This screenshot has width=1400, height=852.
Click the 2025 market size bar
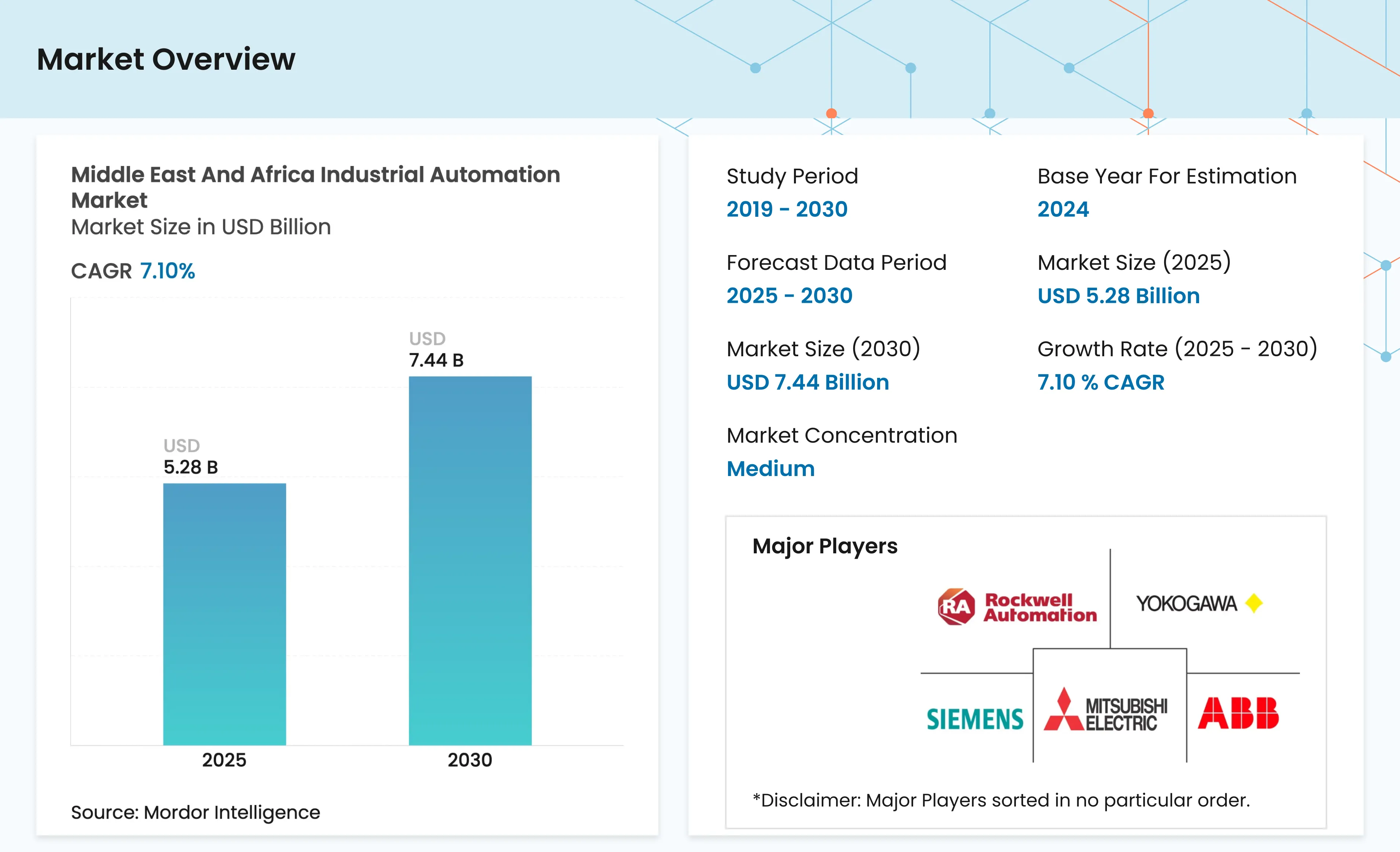point(224,614)
